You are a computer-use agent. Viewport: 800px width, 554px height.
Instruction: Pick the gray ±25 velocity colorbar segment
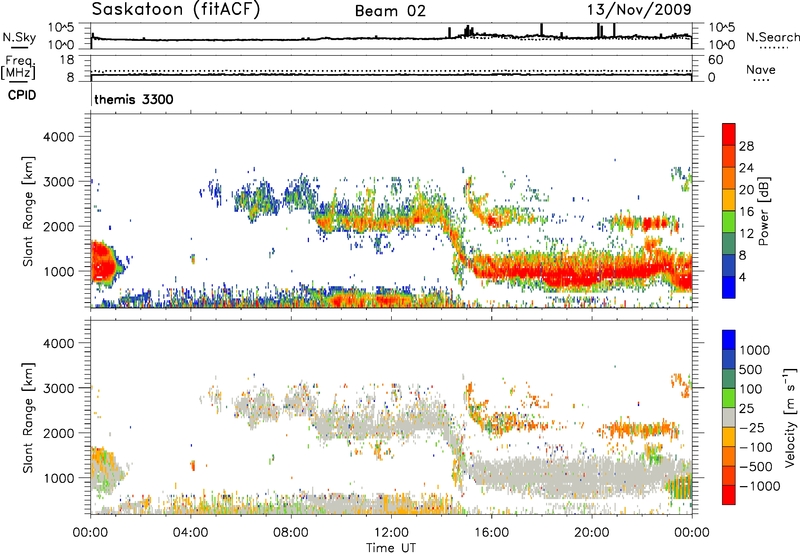click(729, 417)
